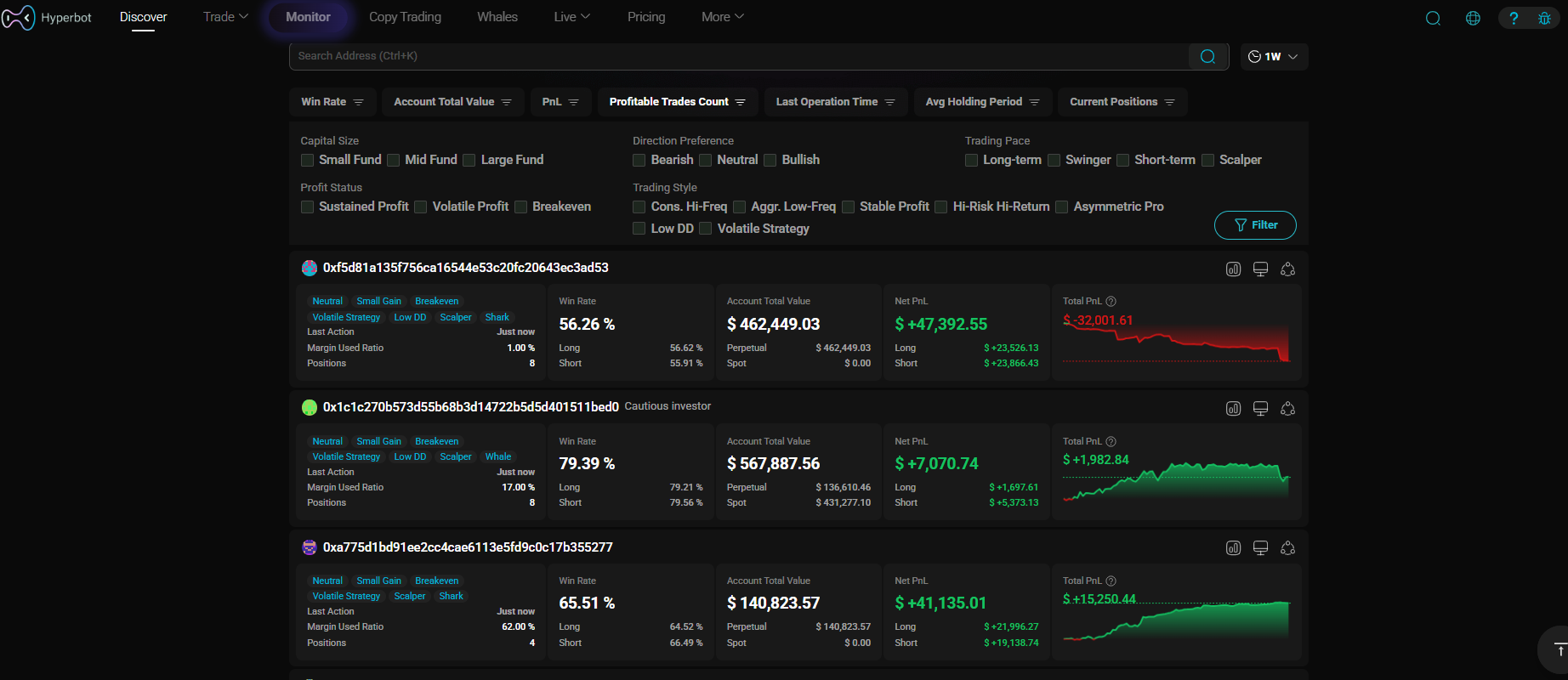The height and width of the screenshot is (680, 1568).
Task: Open the 1W time range dropdown
Action: 1273,57
